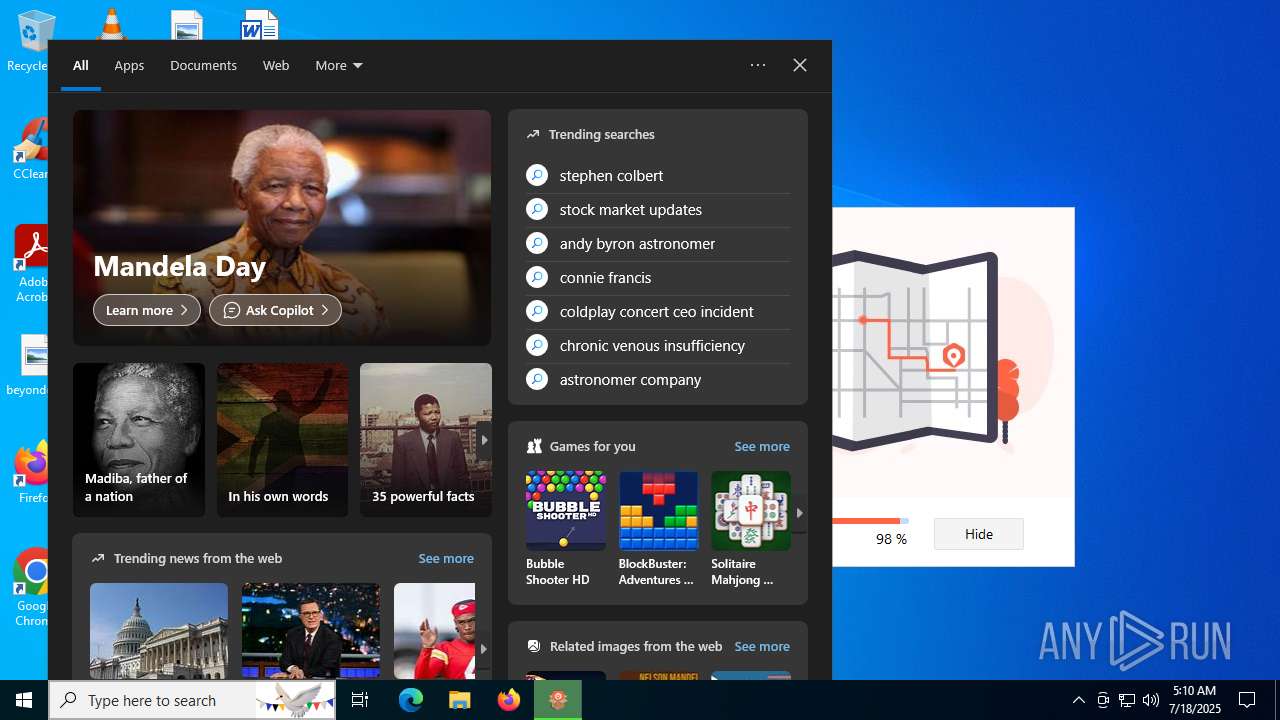
Task: Click the Mandela Day hero image
Action: point(282,228)
